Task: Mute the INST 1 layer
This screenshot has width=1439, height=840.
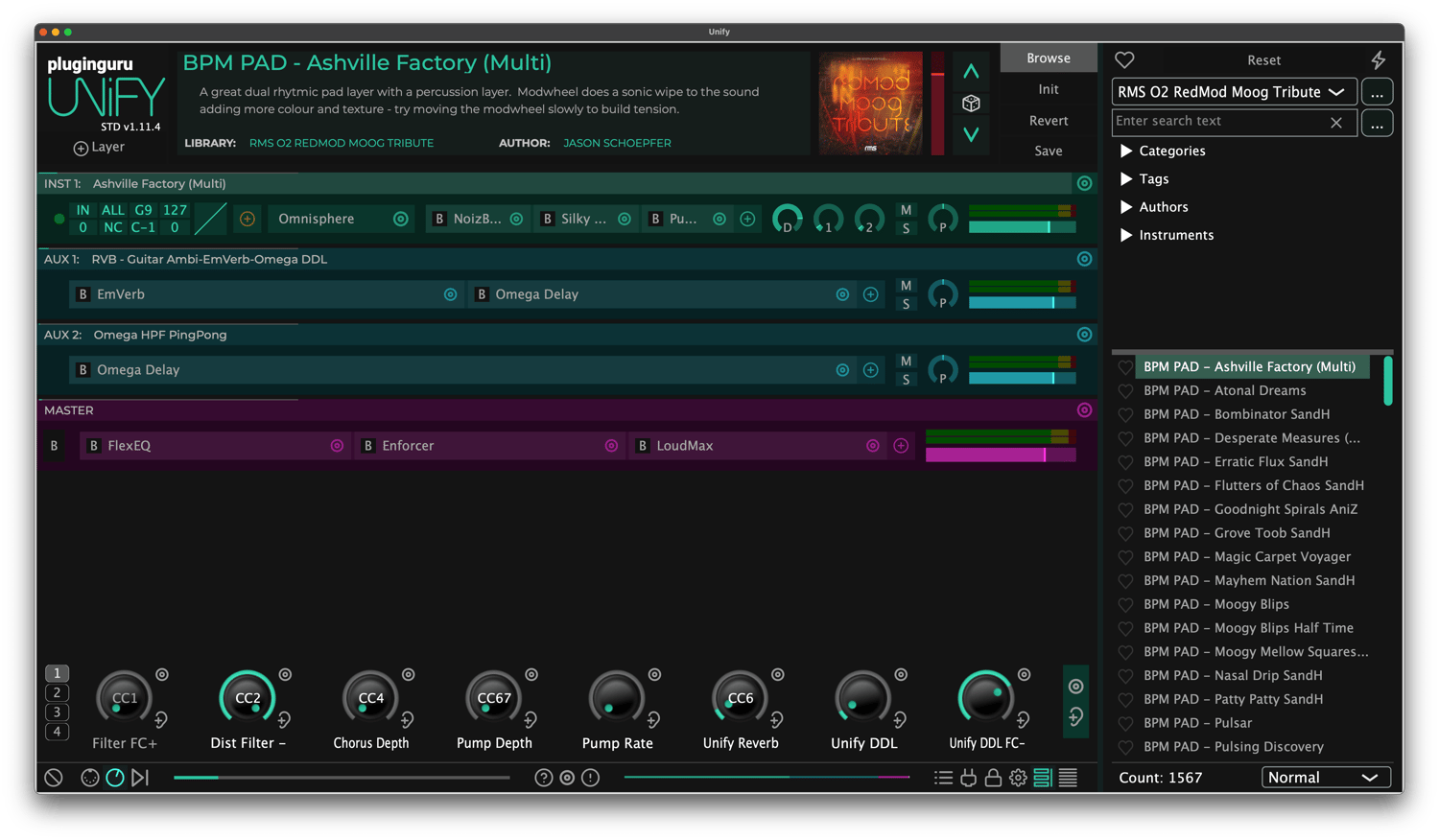Action: click(x=906, y=210)
